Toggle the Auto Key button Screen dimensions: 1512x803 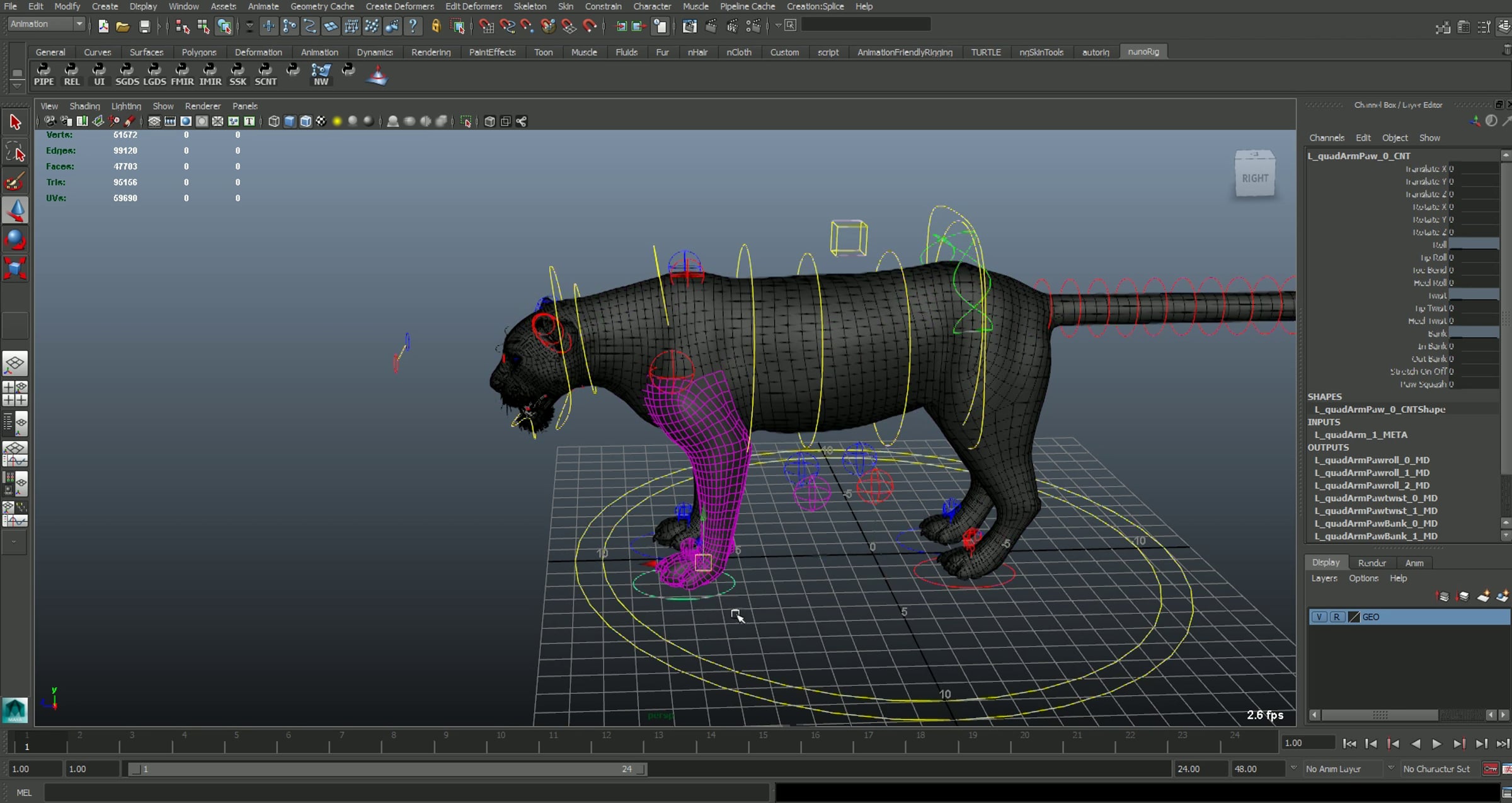[1490, 769]
